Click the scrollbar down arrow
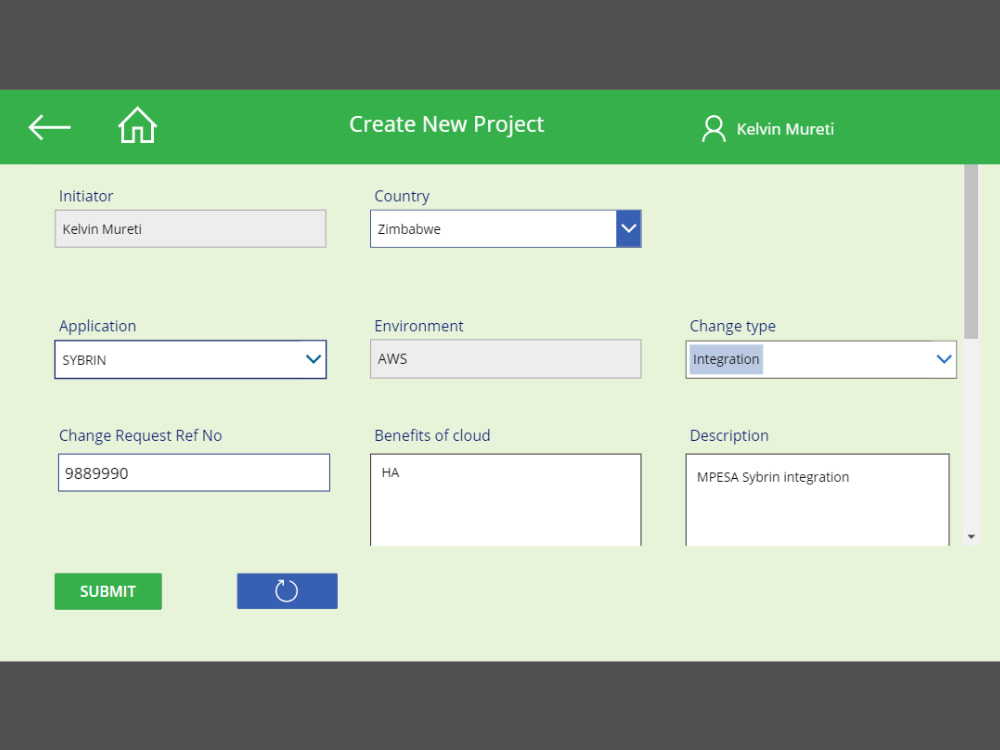 [x=971, y=537]
